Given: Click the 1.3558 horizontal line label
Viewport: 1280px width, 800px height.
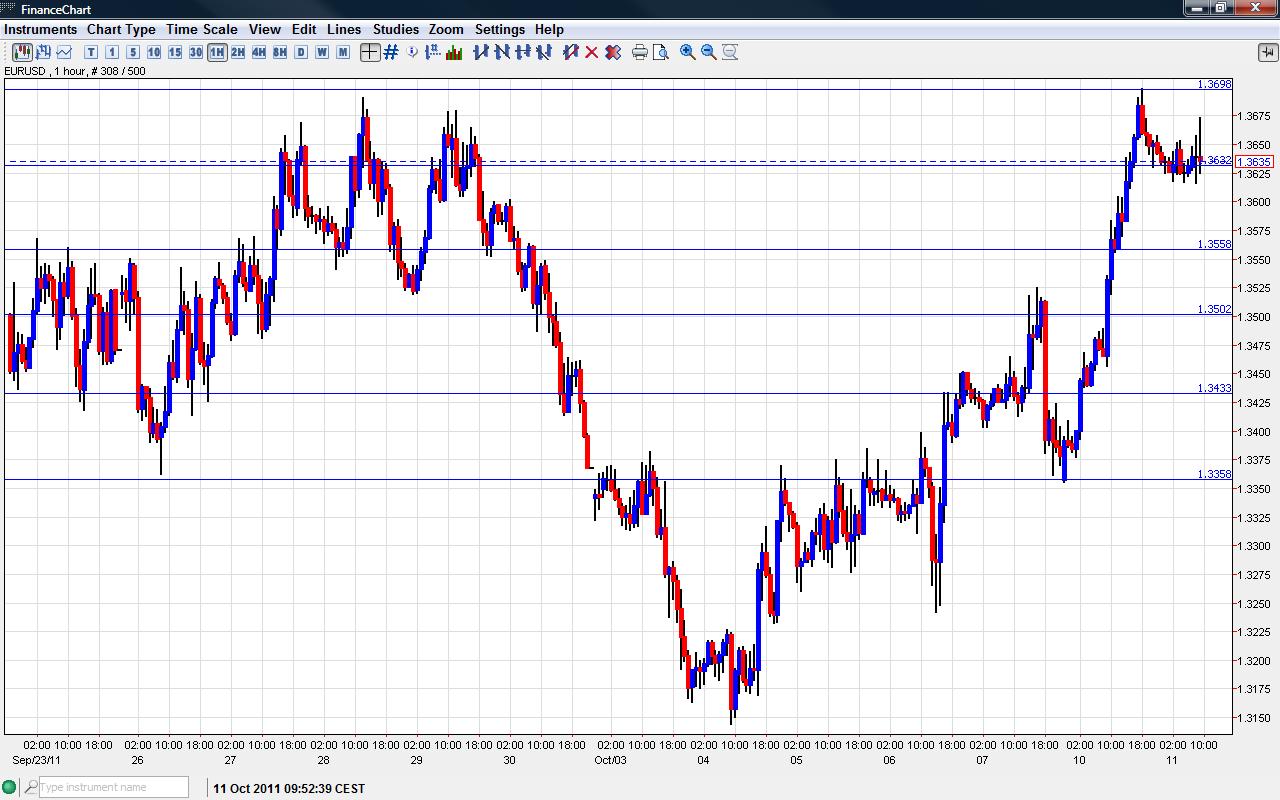Looking at the screenshot, I should point(1215,244).
